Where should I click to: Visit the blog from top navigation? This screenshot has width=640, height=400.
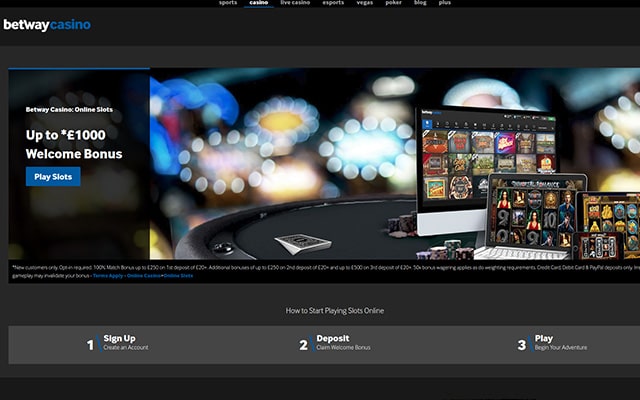(420, 2)
